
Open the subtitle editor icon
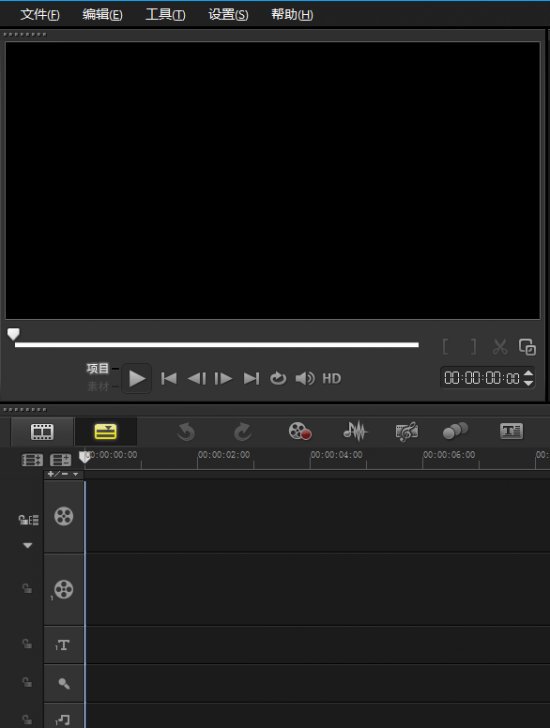[x=511, y=431]
